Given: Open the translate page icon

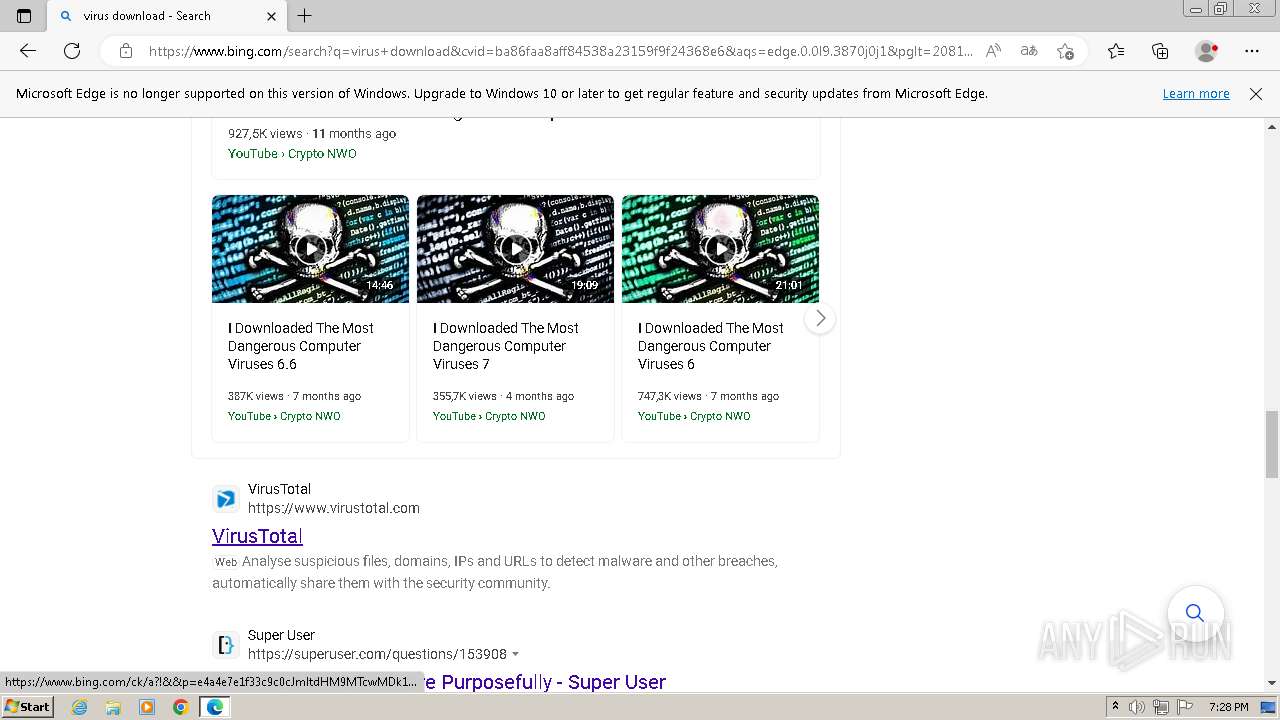Looking at the screenshot, I should [x=1029, y=51].
